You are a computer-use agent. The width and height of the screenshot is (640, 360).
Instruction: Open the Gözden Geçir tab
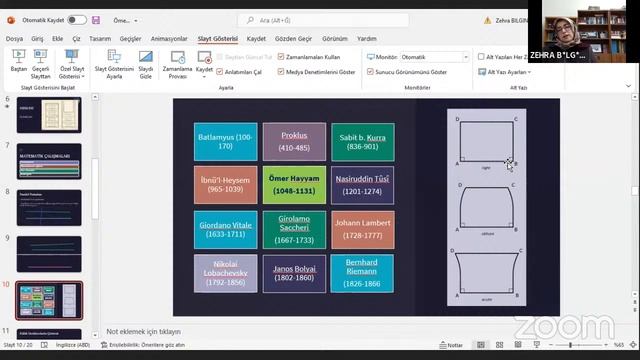(293, 39)
